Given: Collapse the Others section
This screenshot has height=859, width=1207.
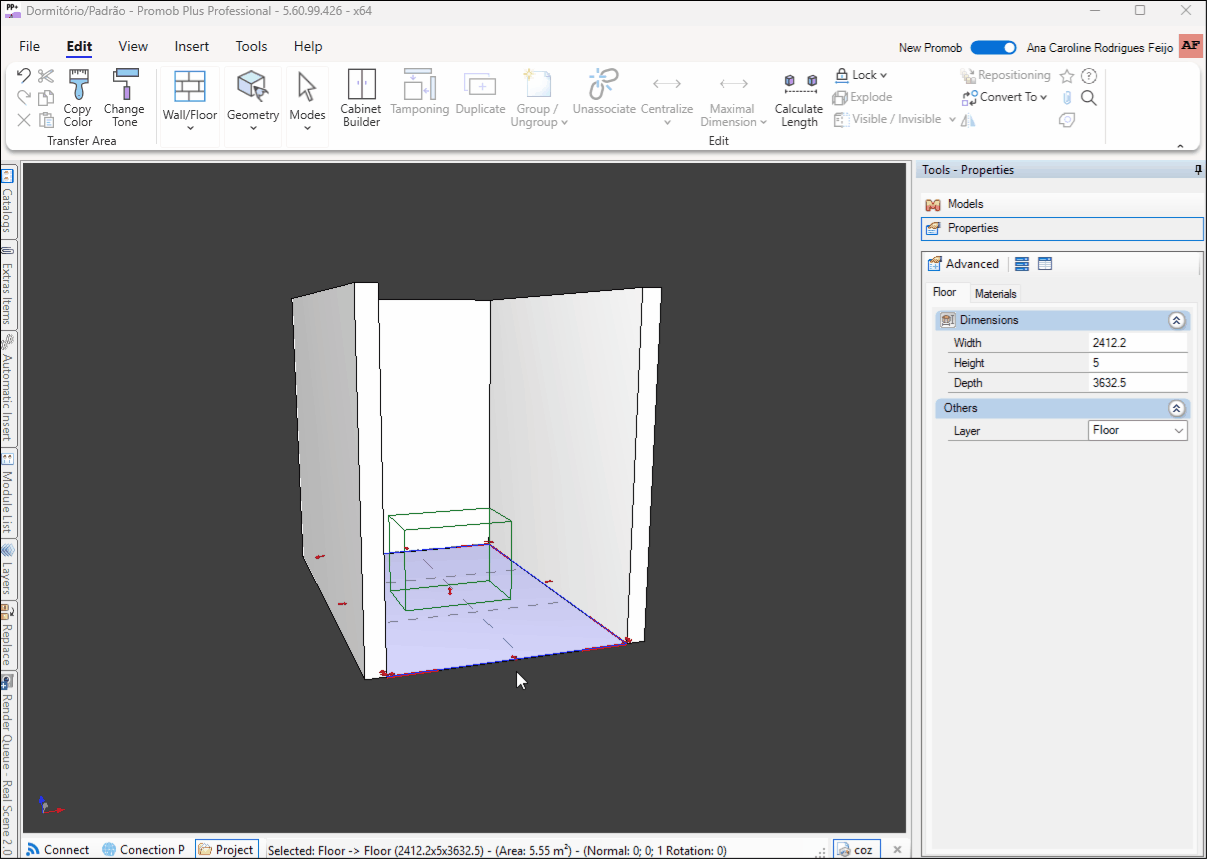Looking at the screenshot, I should coord(1176,409).
